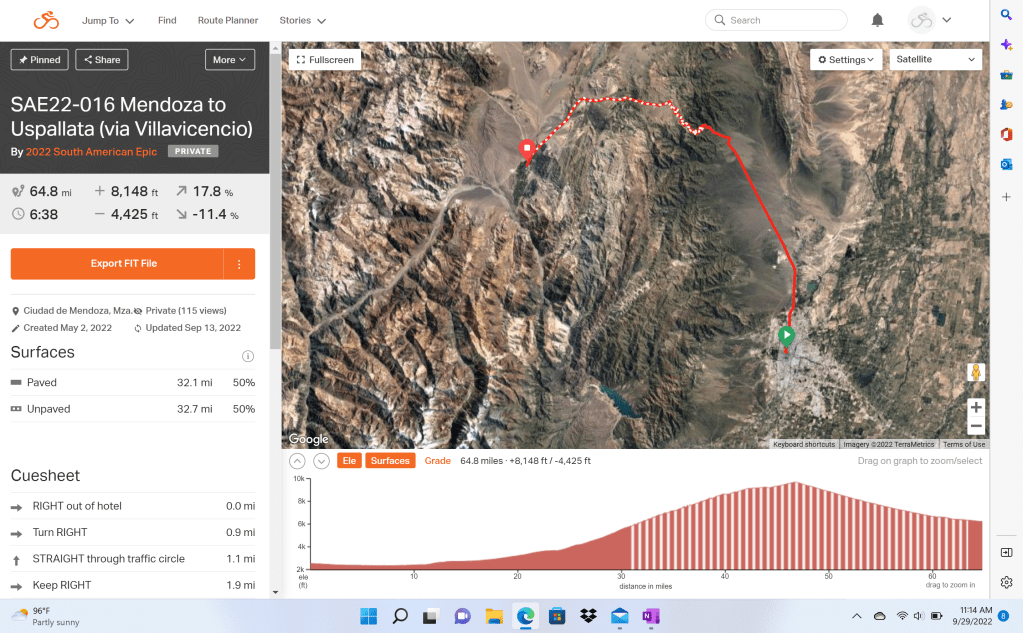This screenshot has width=1023, height=633.
Task: Toggle the Ele elevation graph layer
Action: pyautogui.click(x=349, y=461)
